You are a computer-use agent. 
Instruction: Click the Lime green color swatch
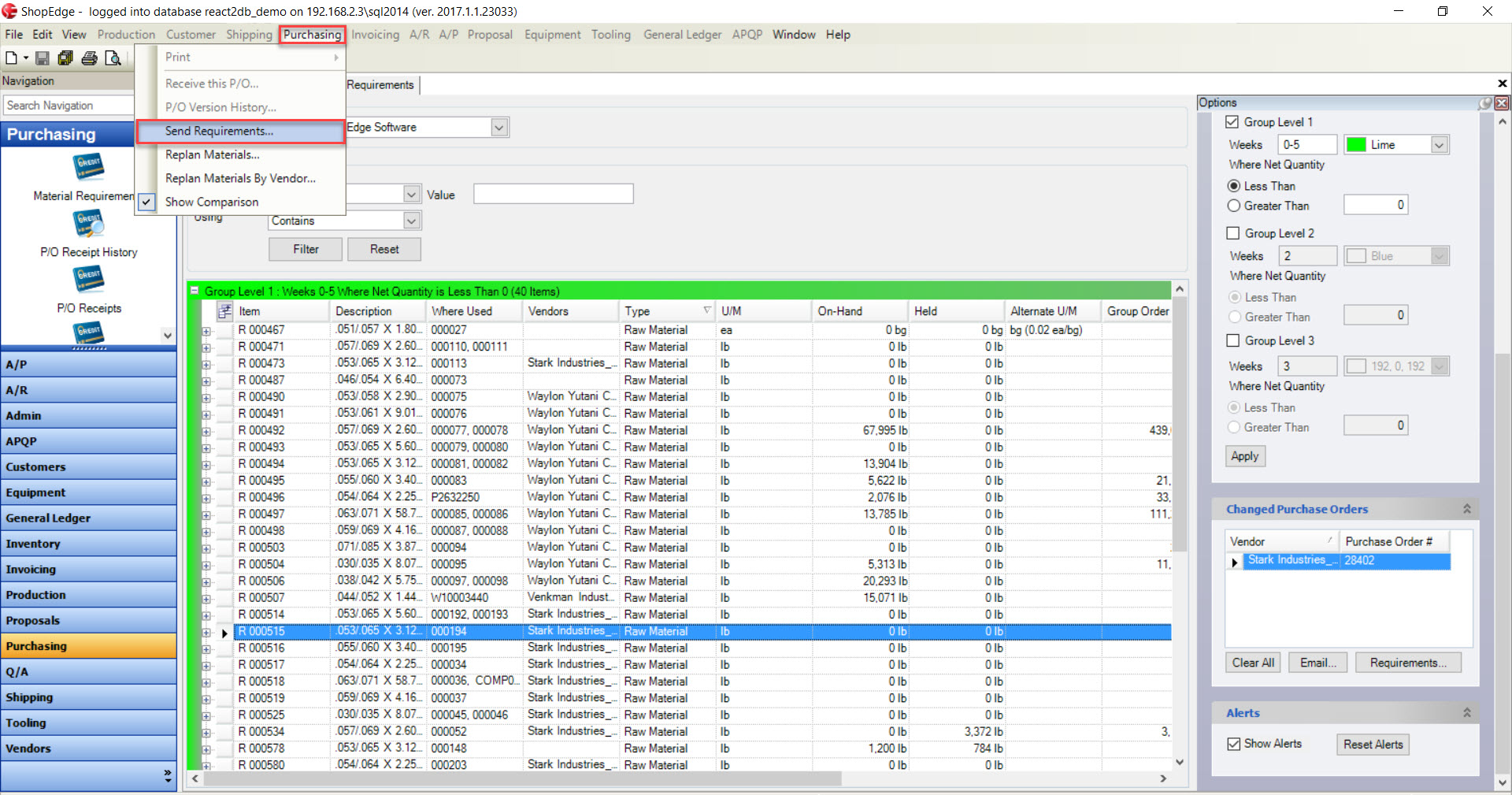click(1356, 145)
